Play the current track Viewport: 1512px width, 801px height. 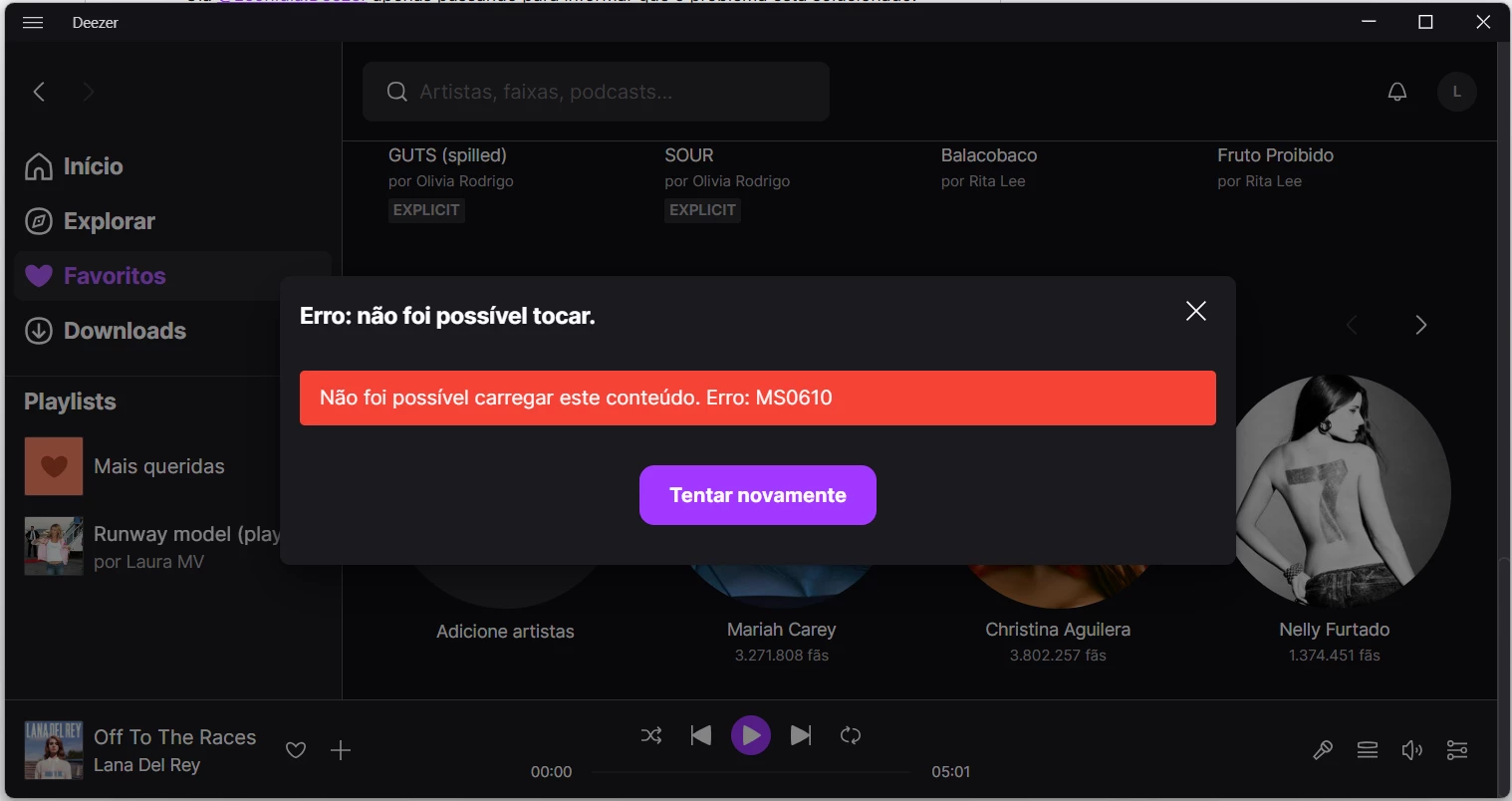751,735
